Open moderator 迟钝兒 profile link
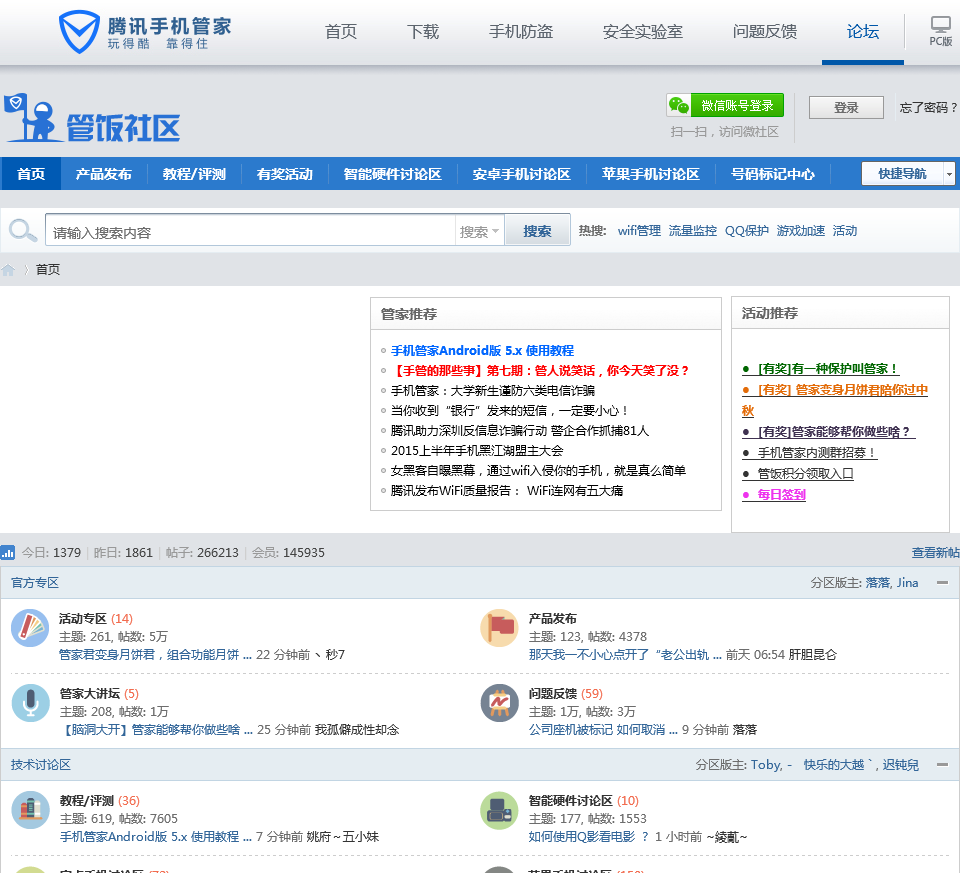 pos(901,765)
